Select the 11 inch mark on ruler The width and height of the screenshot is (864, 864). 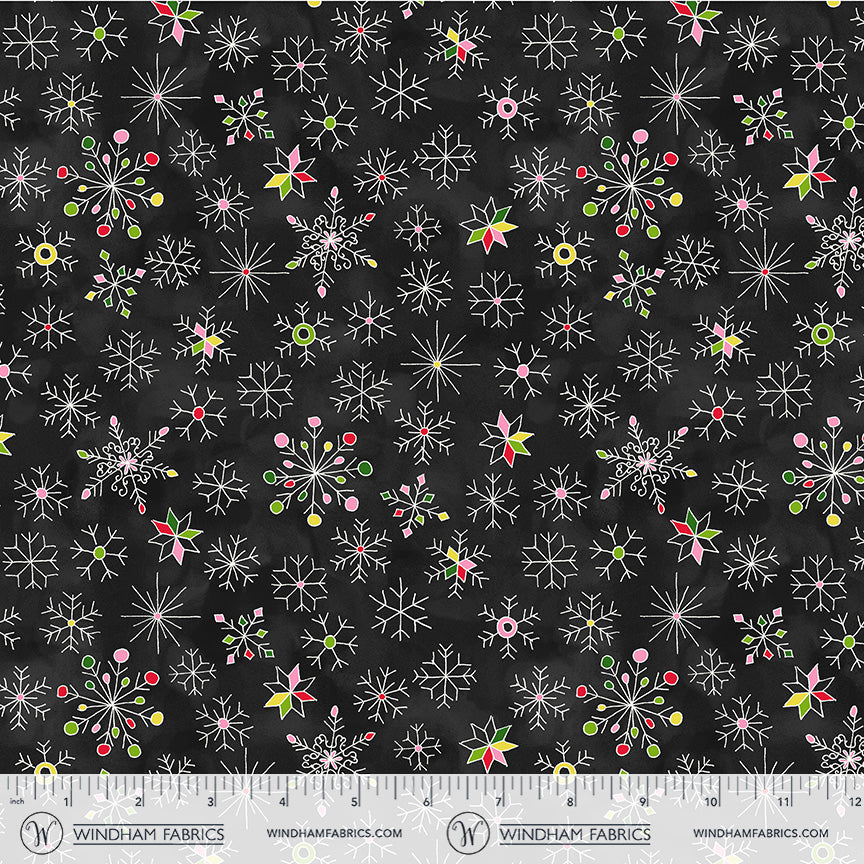pyautogui.click(x=783, y=801)
